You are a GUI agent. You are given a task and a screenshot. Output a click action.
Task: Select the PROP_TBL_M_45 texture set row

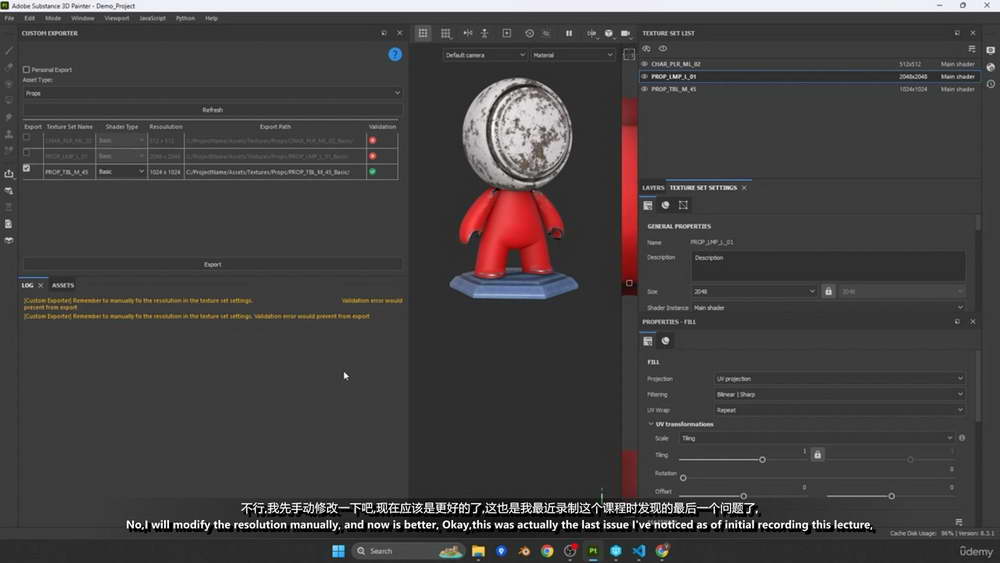click(x=809, y=89)
